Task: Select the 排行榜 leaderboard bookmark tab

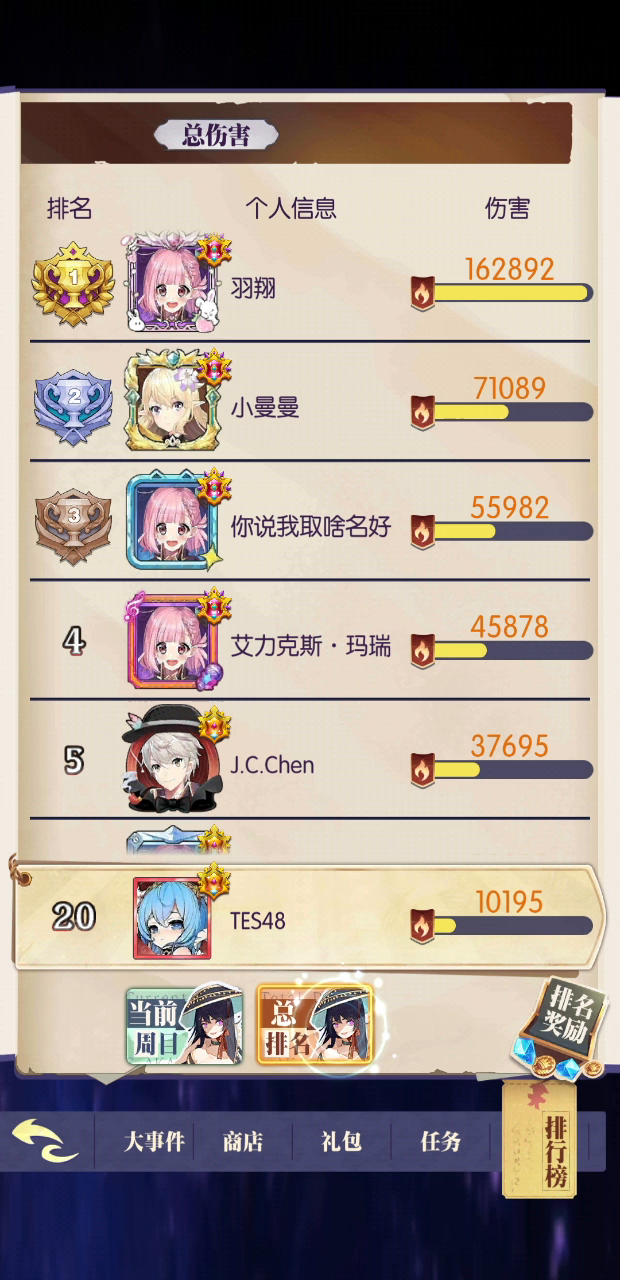Action: tap(555, 1140)
